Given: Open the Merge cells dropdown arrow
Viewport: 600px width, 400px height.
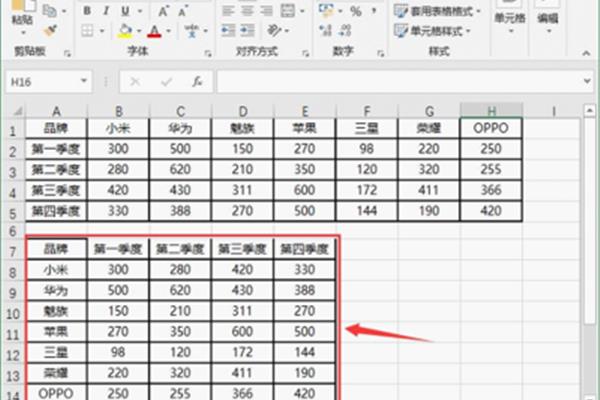Looking at the screenshot, I should point(302,11).
